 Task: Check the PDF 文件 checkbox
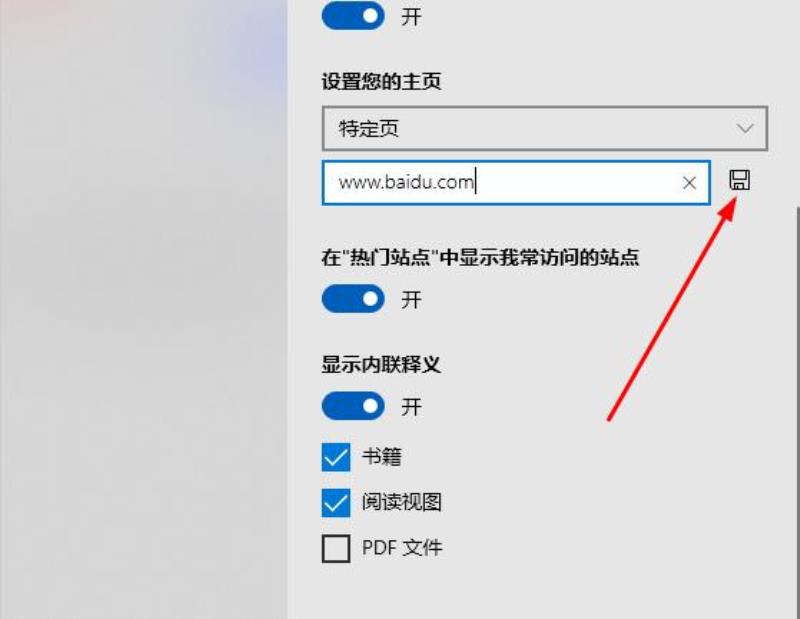(x=336, y=549)
